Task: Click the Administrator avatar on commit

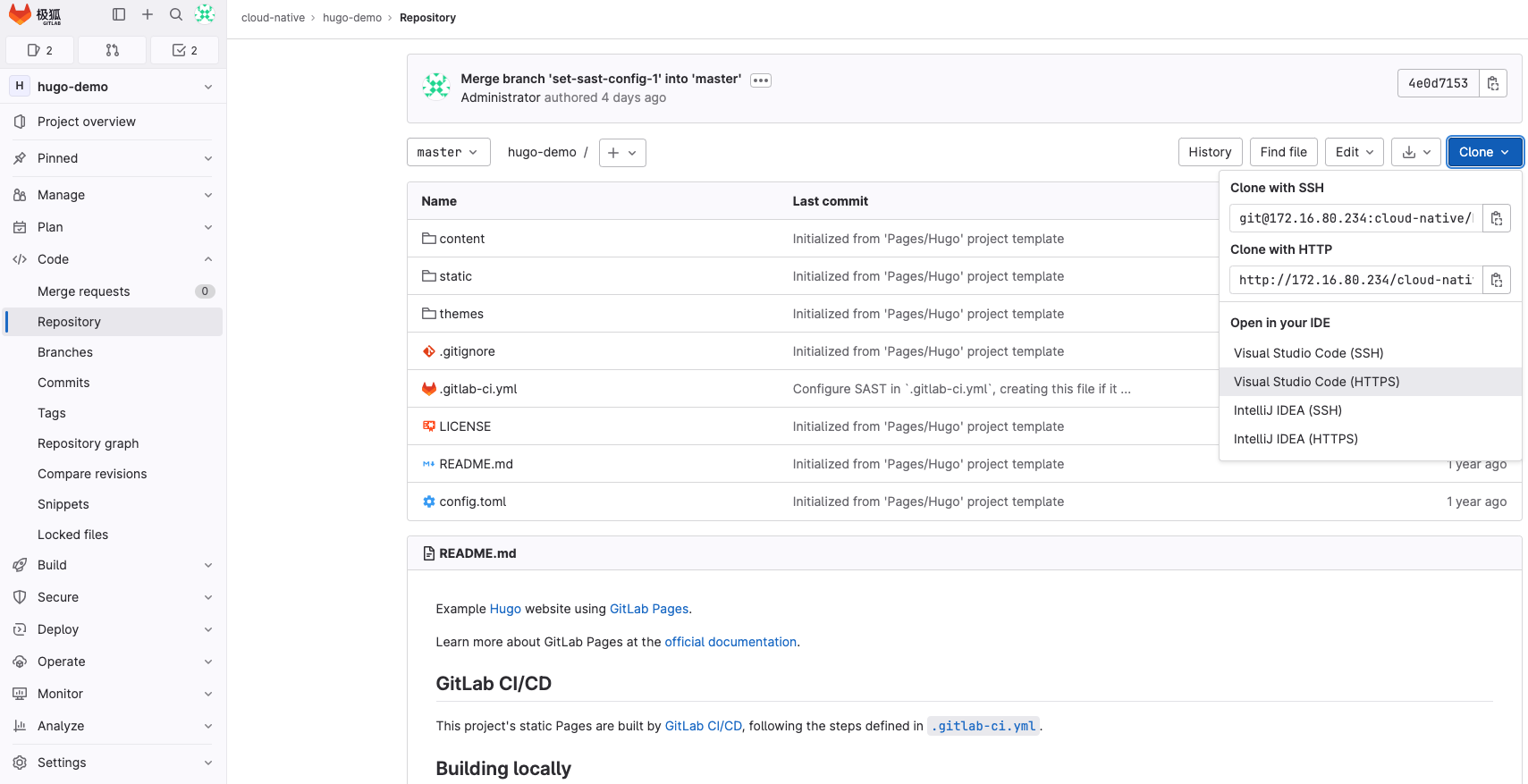Action: tap(436, 87)
